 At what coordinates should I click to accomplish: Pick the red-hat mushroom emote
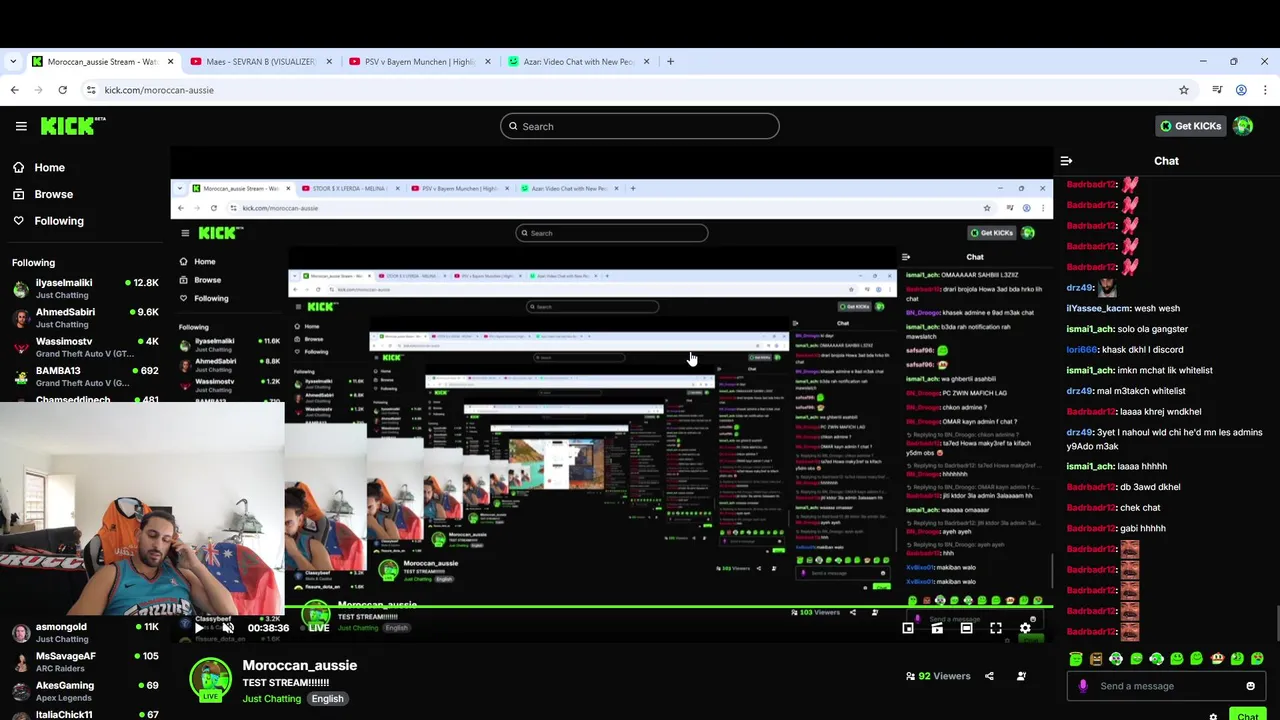click(x=1217, y=659)
